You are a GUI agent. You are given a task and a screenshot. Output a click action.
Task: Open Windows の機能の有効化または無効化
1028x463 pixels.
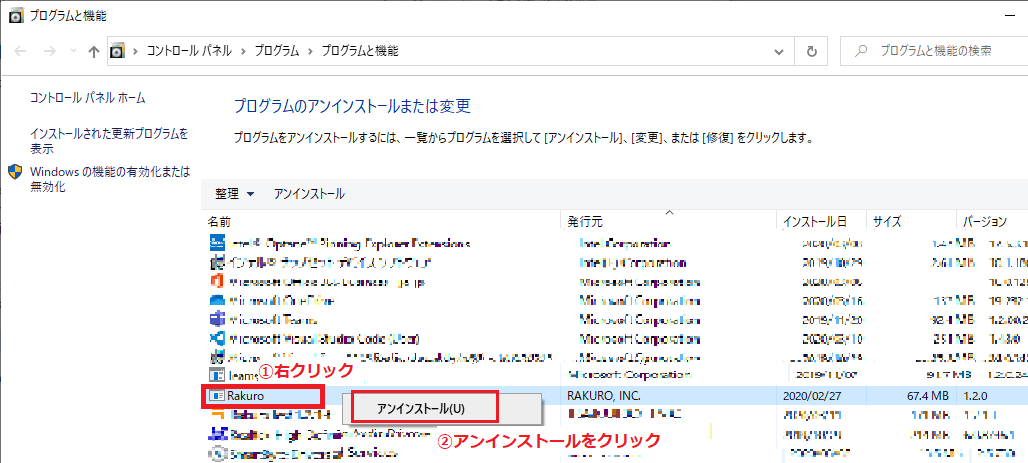(110, 179)
